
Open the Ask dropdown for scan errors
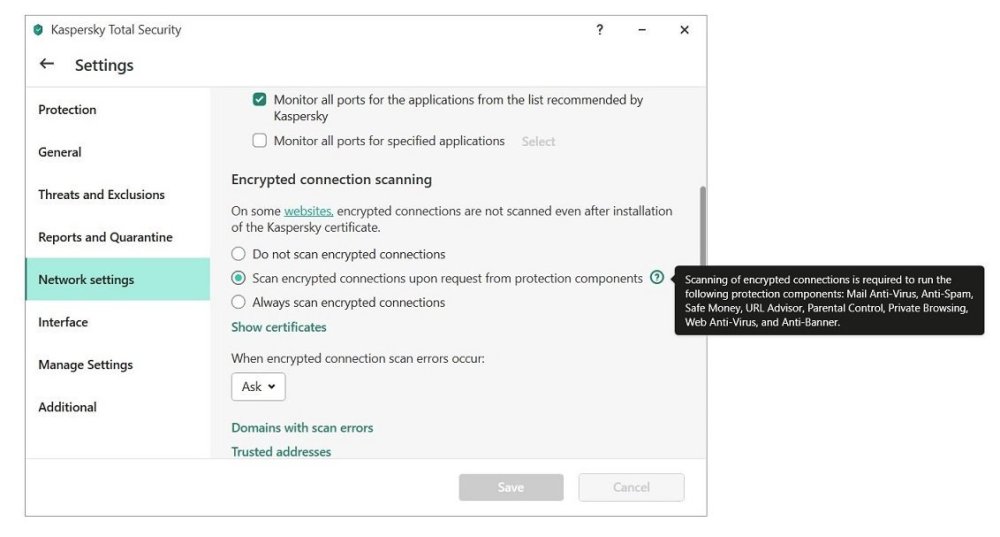[x=258, y=387]
